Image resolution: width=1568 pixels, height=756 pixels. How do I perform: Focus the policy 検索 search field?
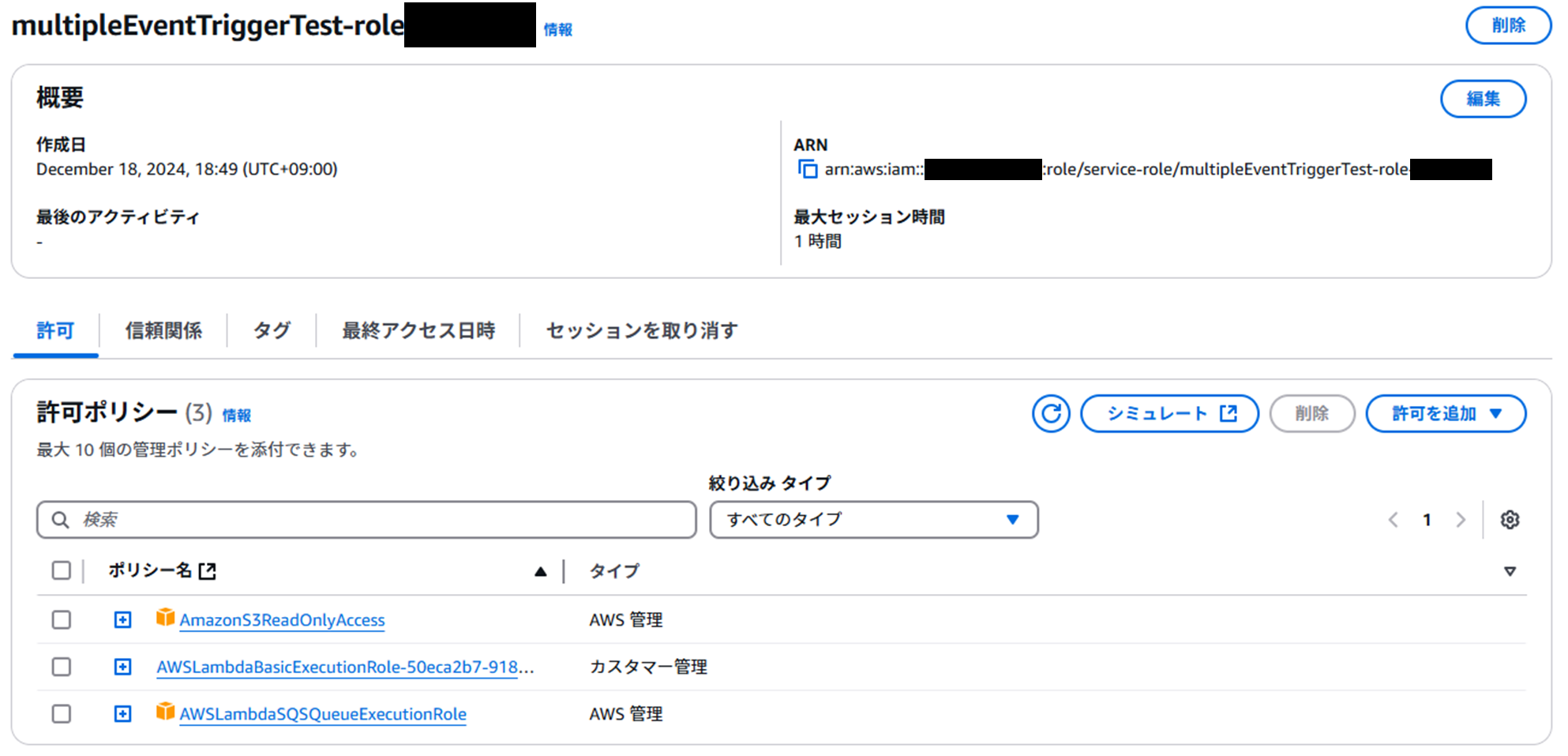pyautogui.click(x=366, y=520)
